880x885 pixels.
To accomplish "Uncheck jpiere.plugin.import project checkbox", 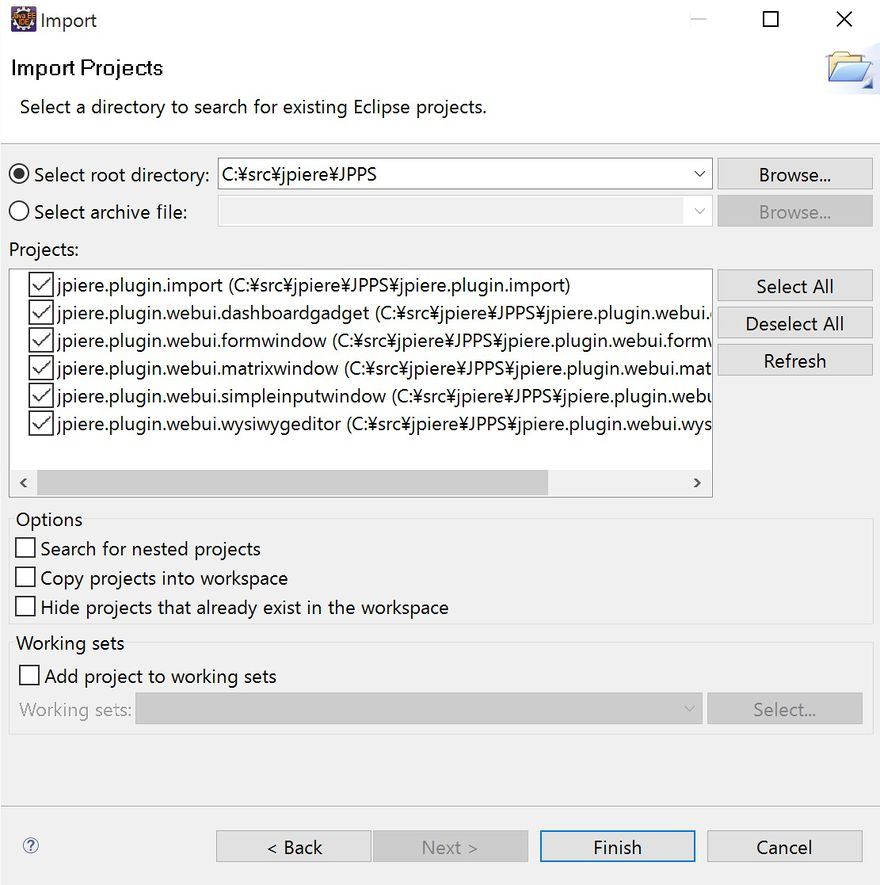I will pos(41,285).
